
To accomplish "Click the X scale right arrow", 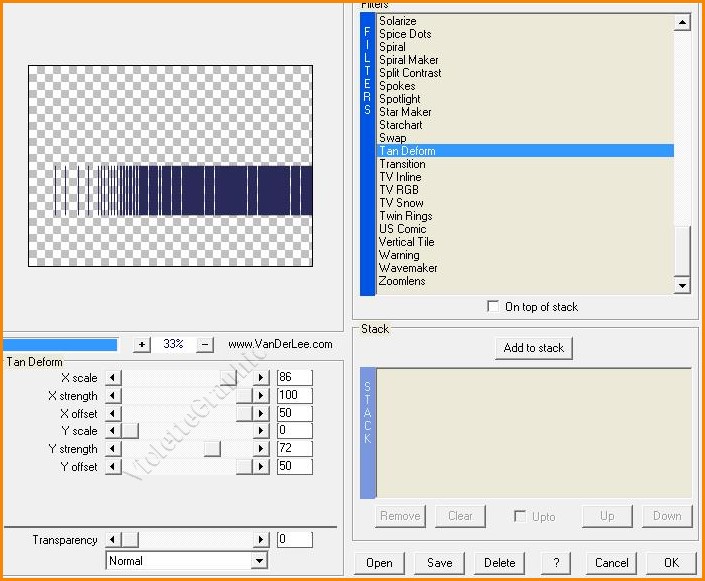I will tap(262, 378).
